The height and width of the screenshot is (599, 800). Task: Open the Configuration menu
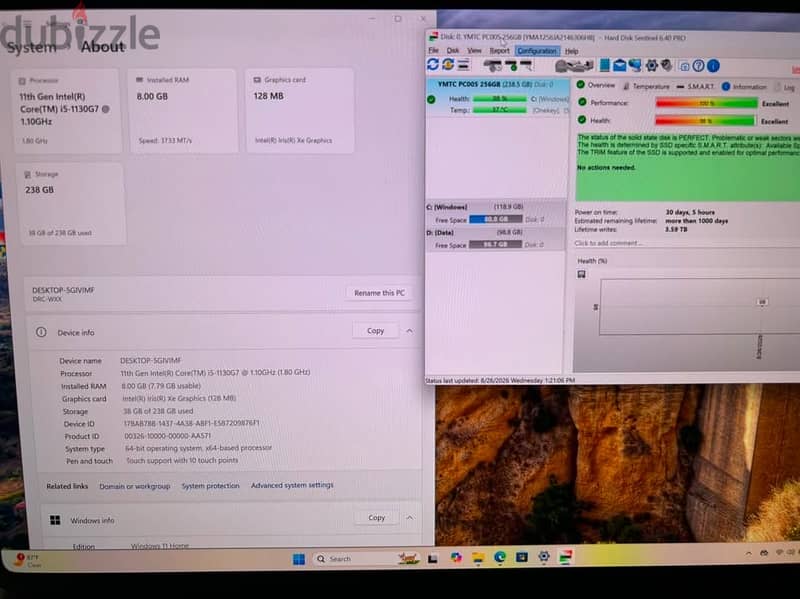tap(537, 51)
